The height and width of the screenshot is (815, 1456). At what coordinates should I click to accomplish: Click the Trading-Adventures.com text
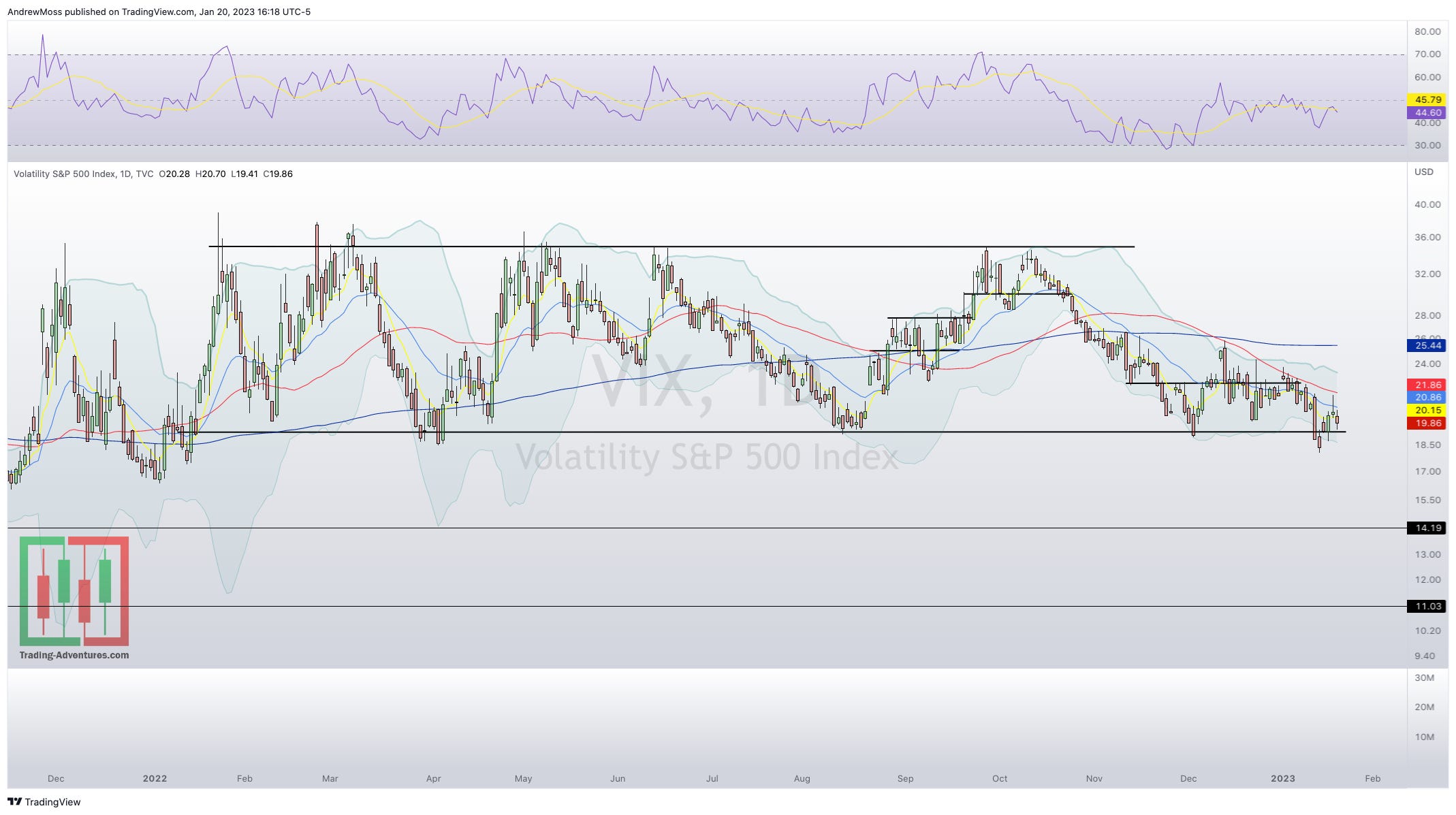point(74,655)
